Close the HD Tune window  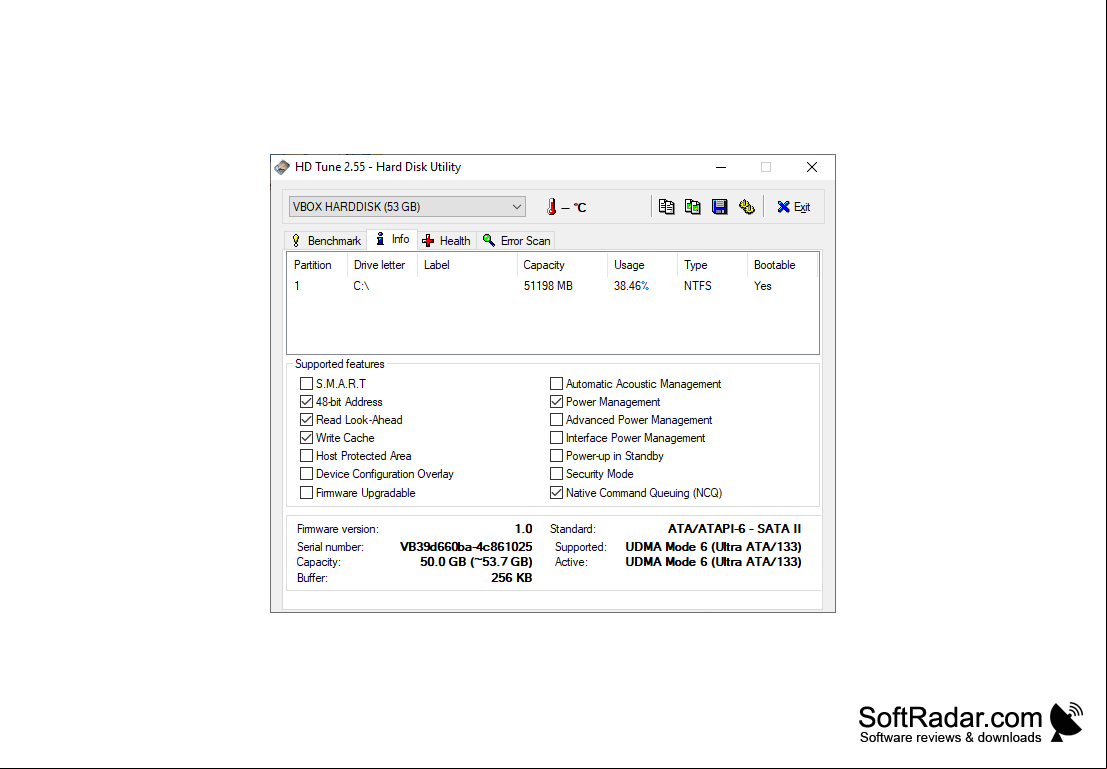pyautogui.click(x=812, y=167)
